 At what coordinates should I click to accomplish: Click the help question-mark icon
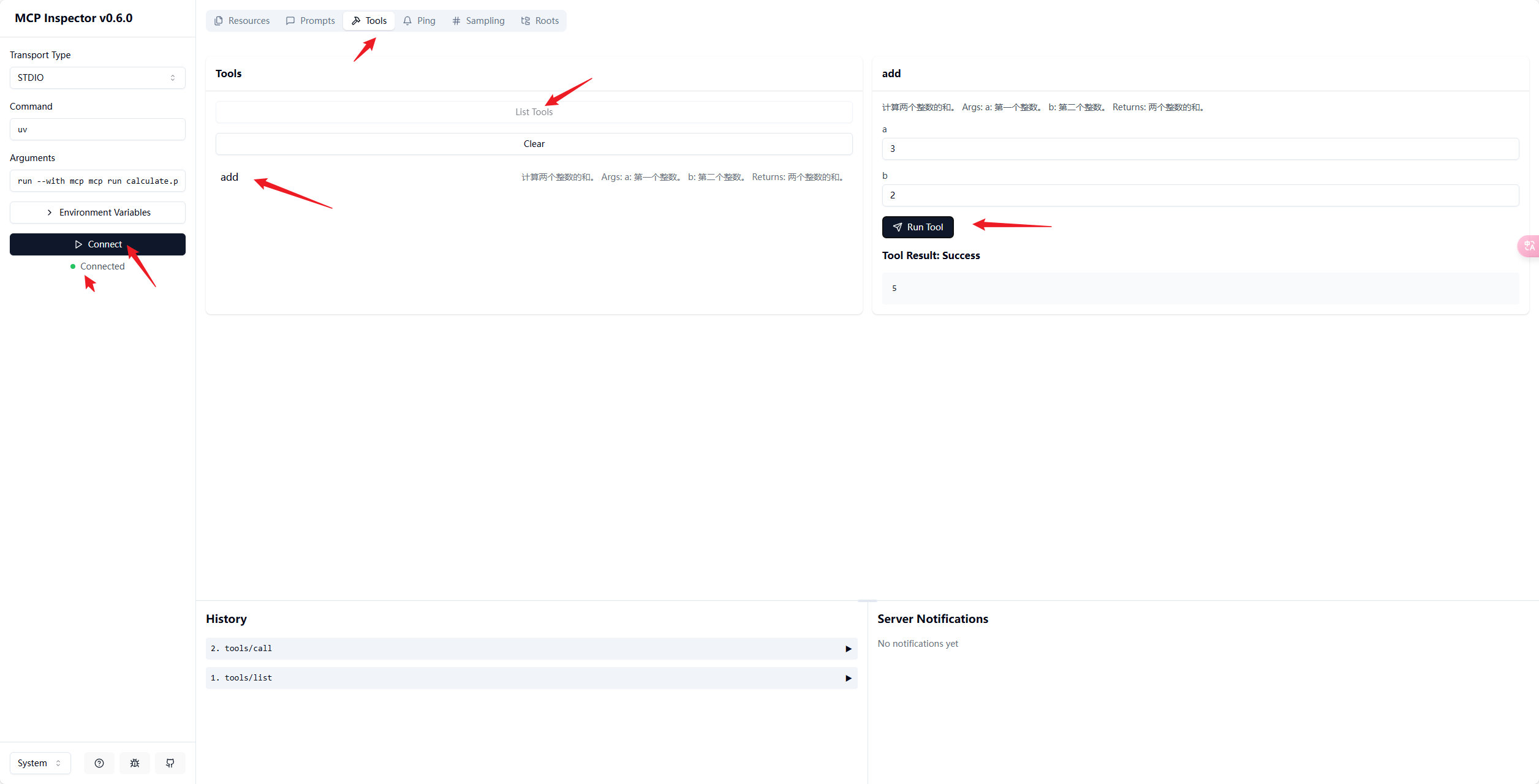99,763
